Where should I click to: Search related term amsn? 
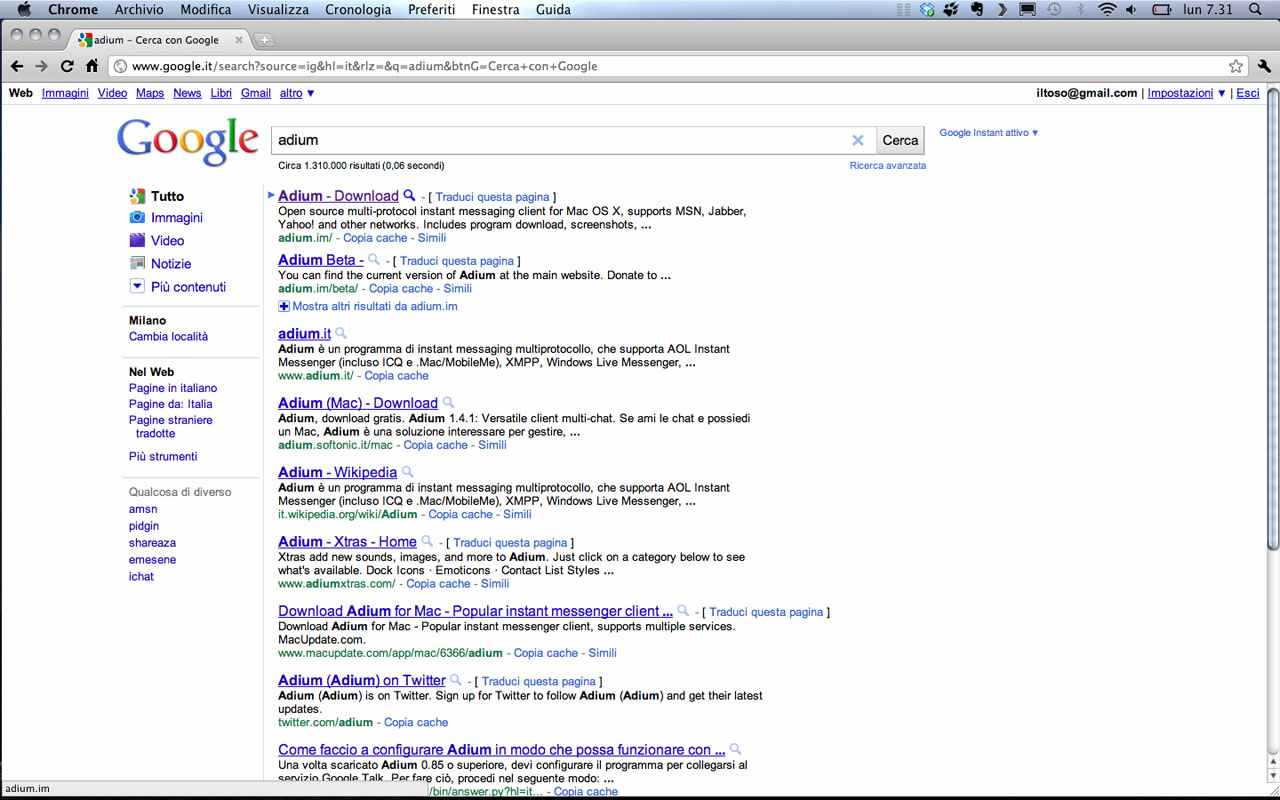[x=143, y=508]
